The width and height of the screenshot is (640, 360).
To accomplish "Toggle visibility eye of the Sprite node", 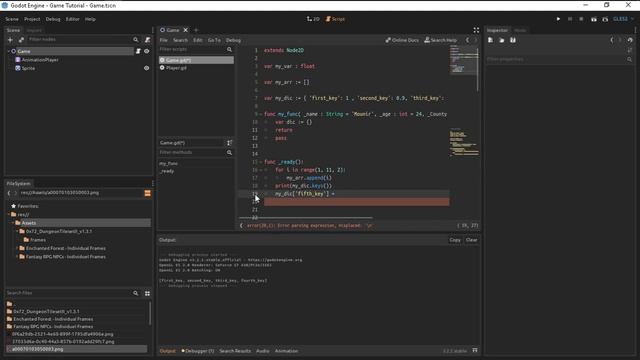I will pyautogui.click(x=147, y=68).
